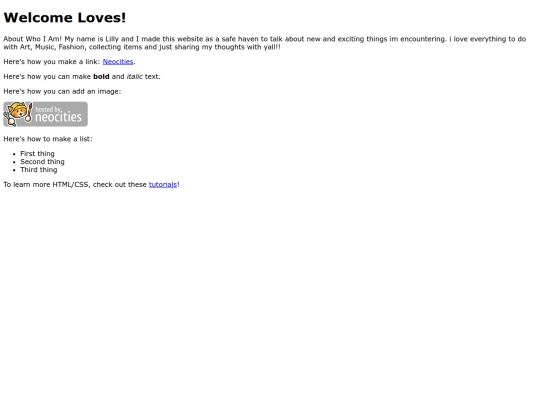Select the Second thing list item
This screenshot has width=540, height=405.
(x=42, y=162)
